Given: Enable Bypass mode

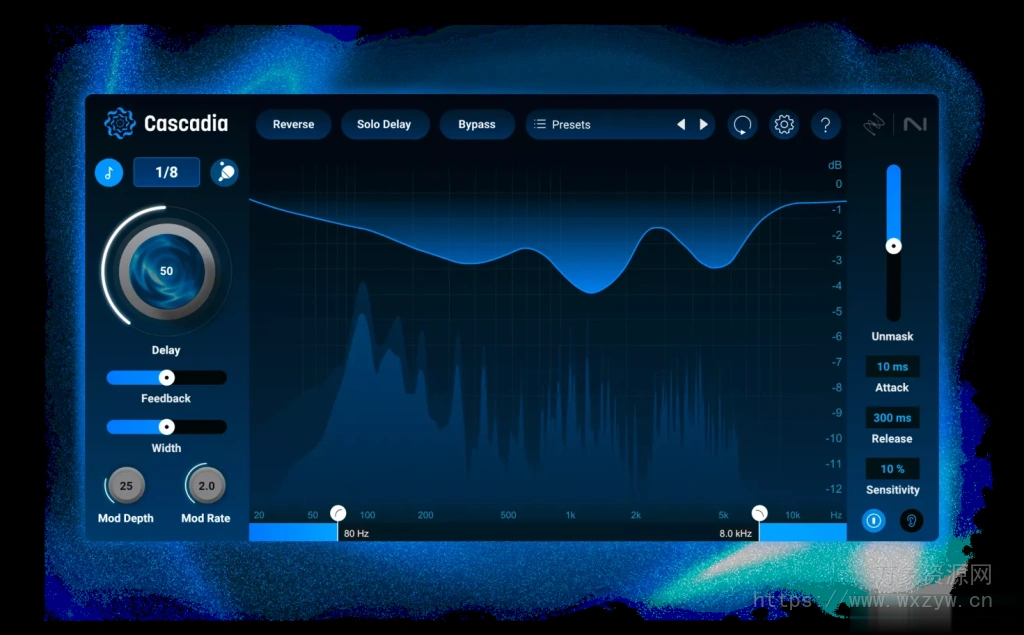Looking at the screenshot, I should point(477,124).
